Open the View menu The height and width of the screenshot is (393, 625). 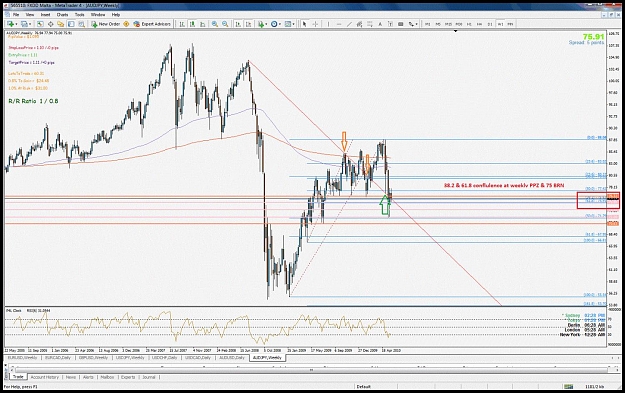(x=30, y=15)
